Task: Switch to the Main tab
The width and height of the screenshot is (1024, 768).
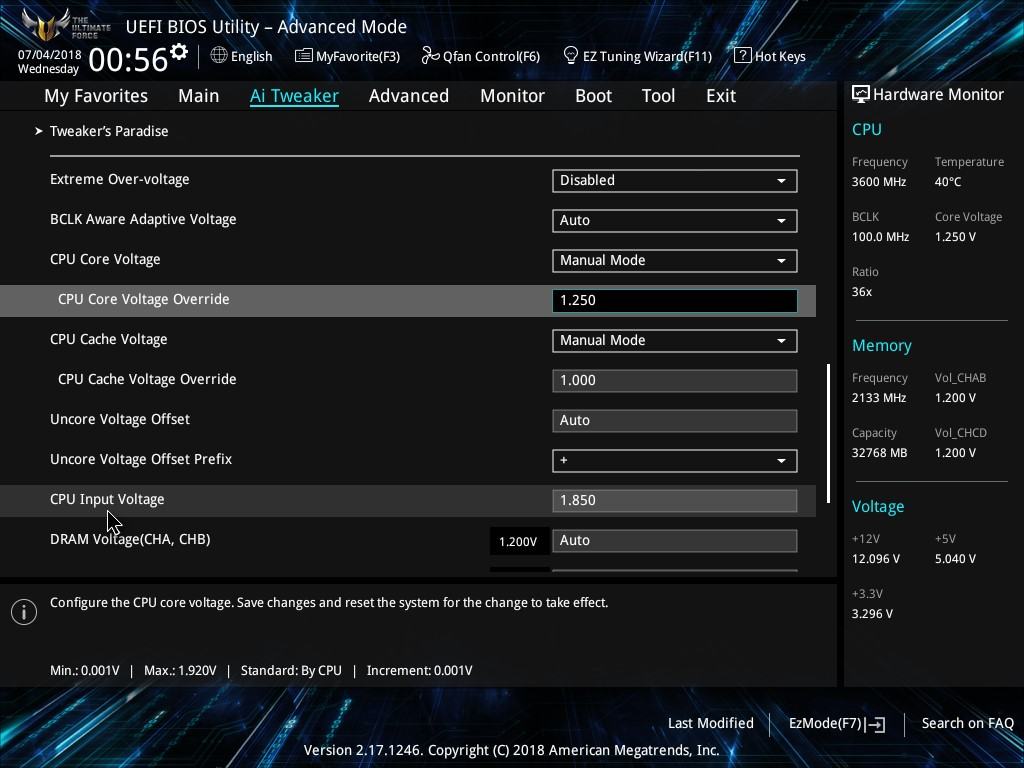Action: 199,96
